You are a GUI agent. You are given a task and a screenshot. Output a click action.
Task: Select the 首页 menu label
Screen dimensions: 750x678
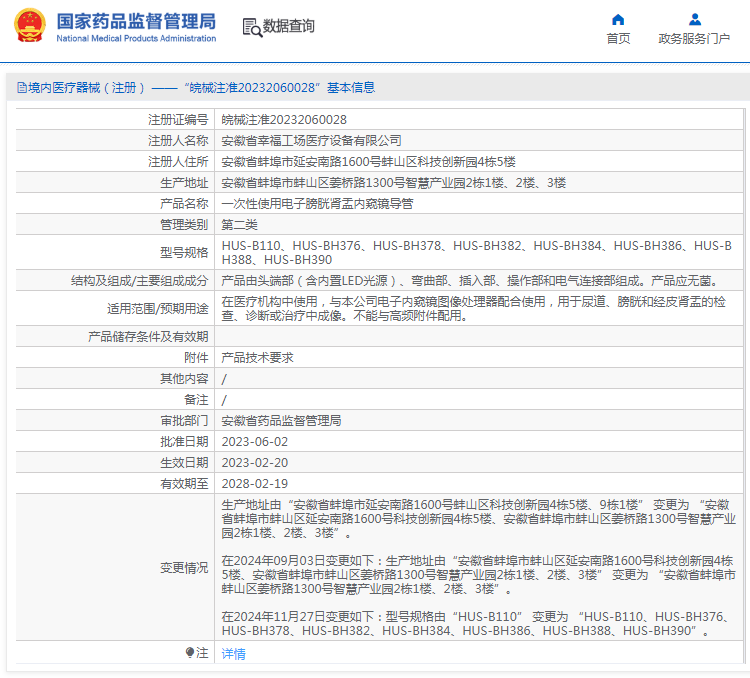618,39
